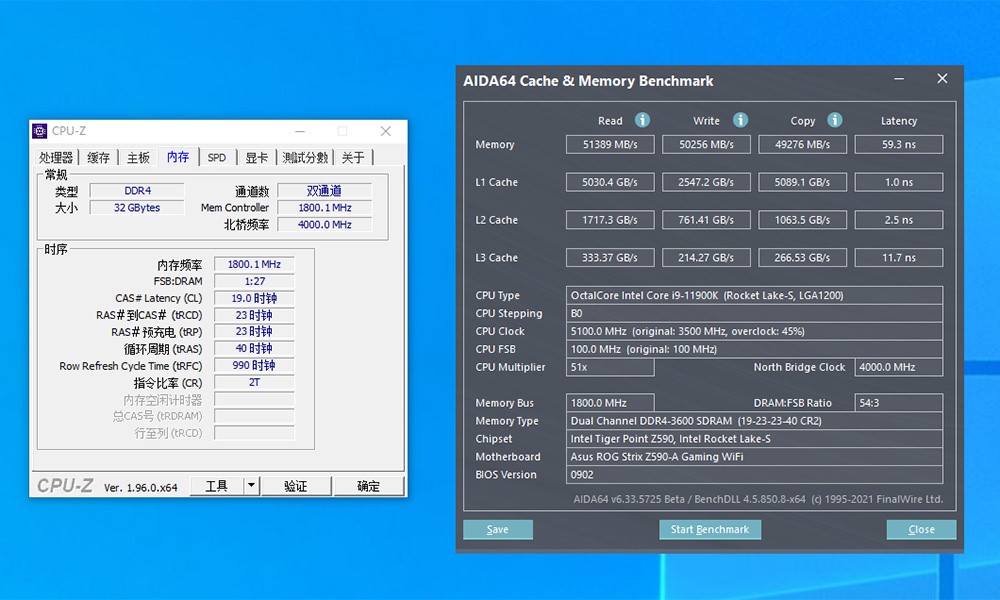Click the info icon next to Read
Viewport: 1000px width, 600px height.
click(x=642, y=120)
